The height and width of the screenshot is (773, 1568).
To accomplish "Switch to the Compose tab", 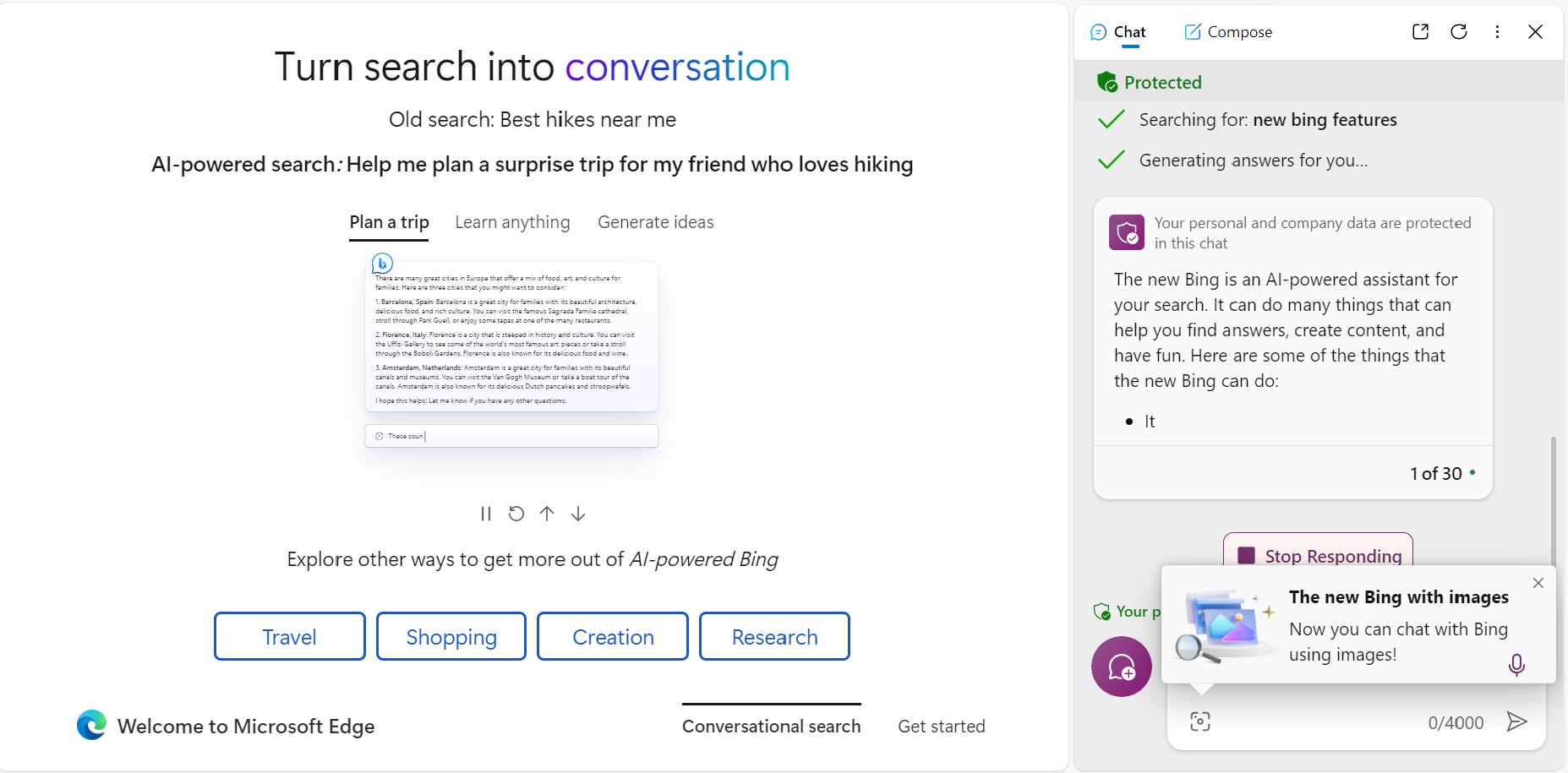I will tap(1228, 32).
